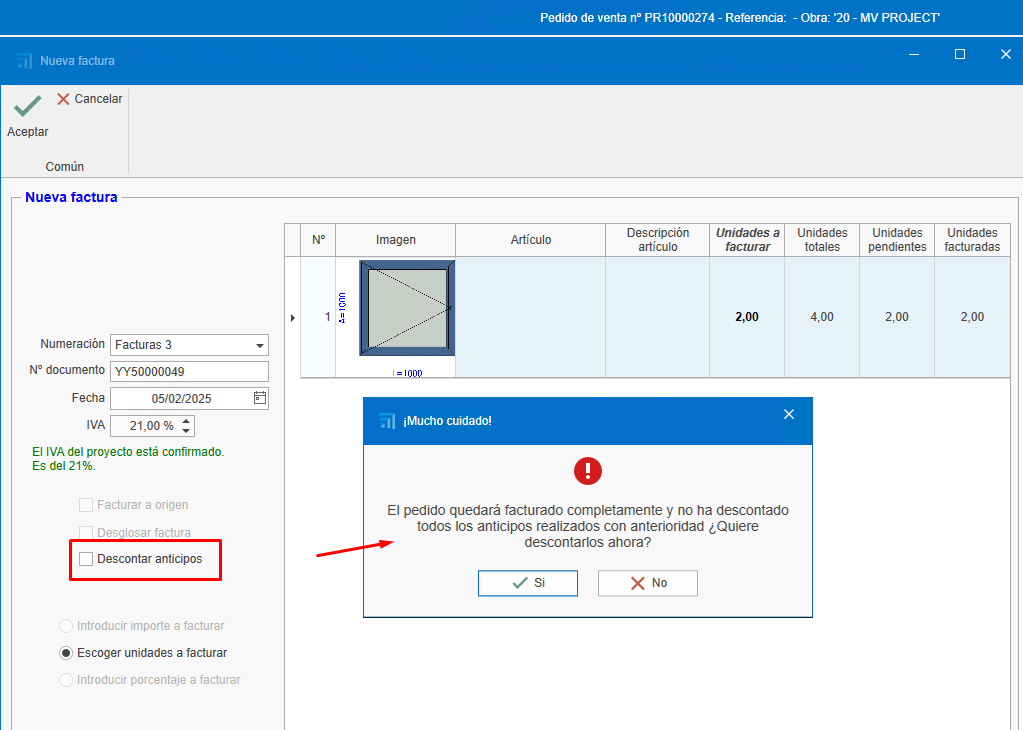The width and height of the screenshot is (1023, 730).
Task: Select the window drawing thumbnail in row 1
Action: 407,308
